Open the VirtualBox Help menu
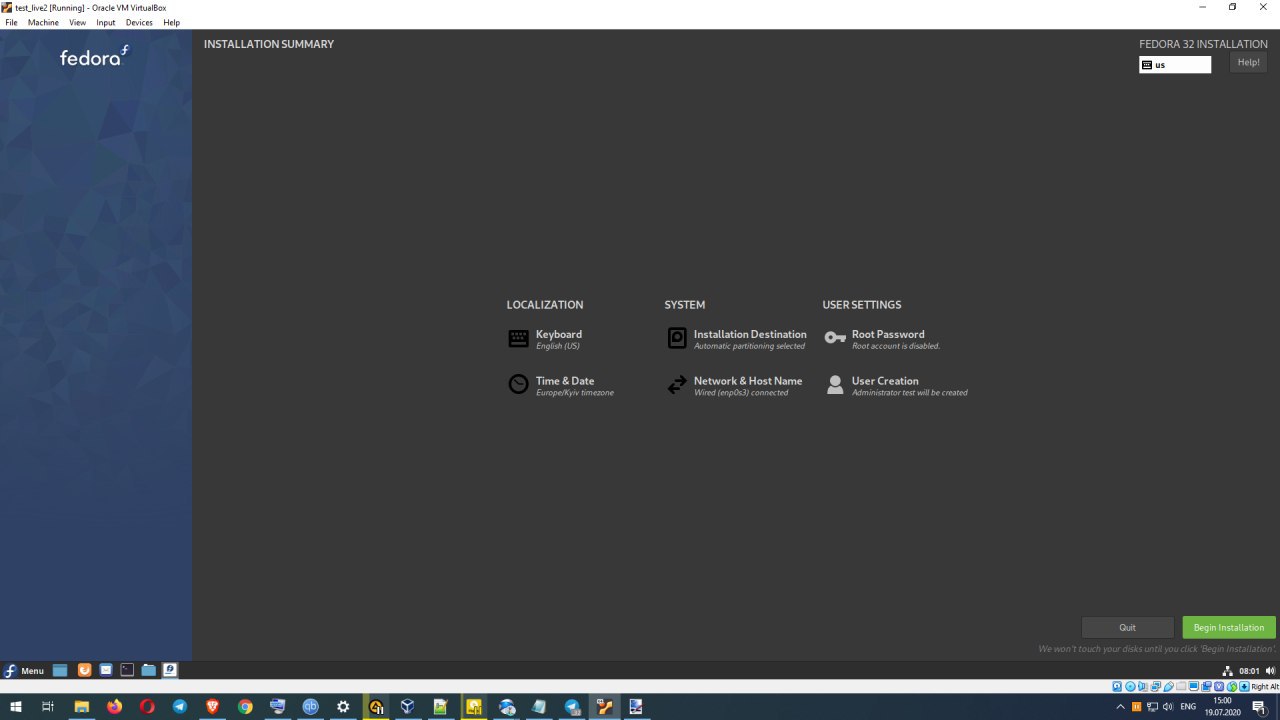The image size is (1280, 720). coord(171,22)
